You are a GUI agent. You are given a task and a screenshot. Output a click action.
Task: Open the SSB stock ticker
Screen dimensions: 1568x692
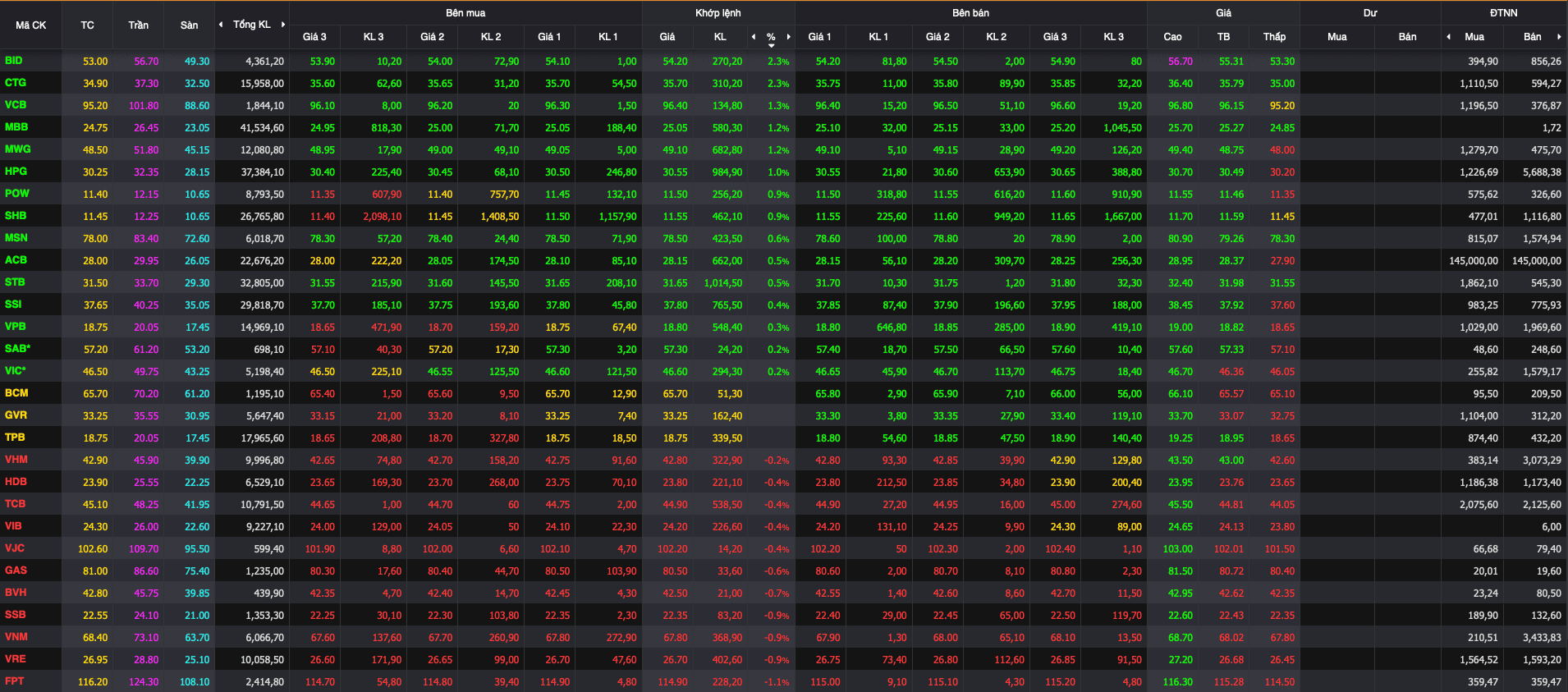pos(15,615)
